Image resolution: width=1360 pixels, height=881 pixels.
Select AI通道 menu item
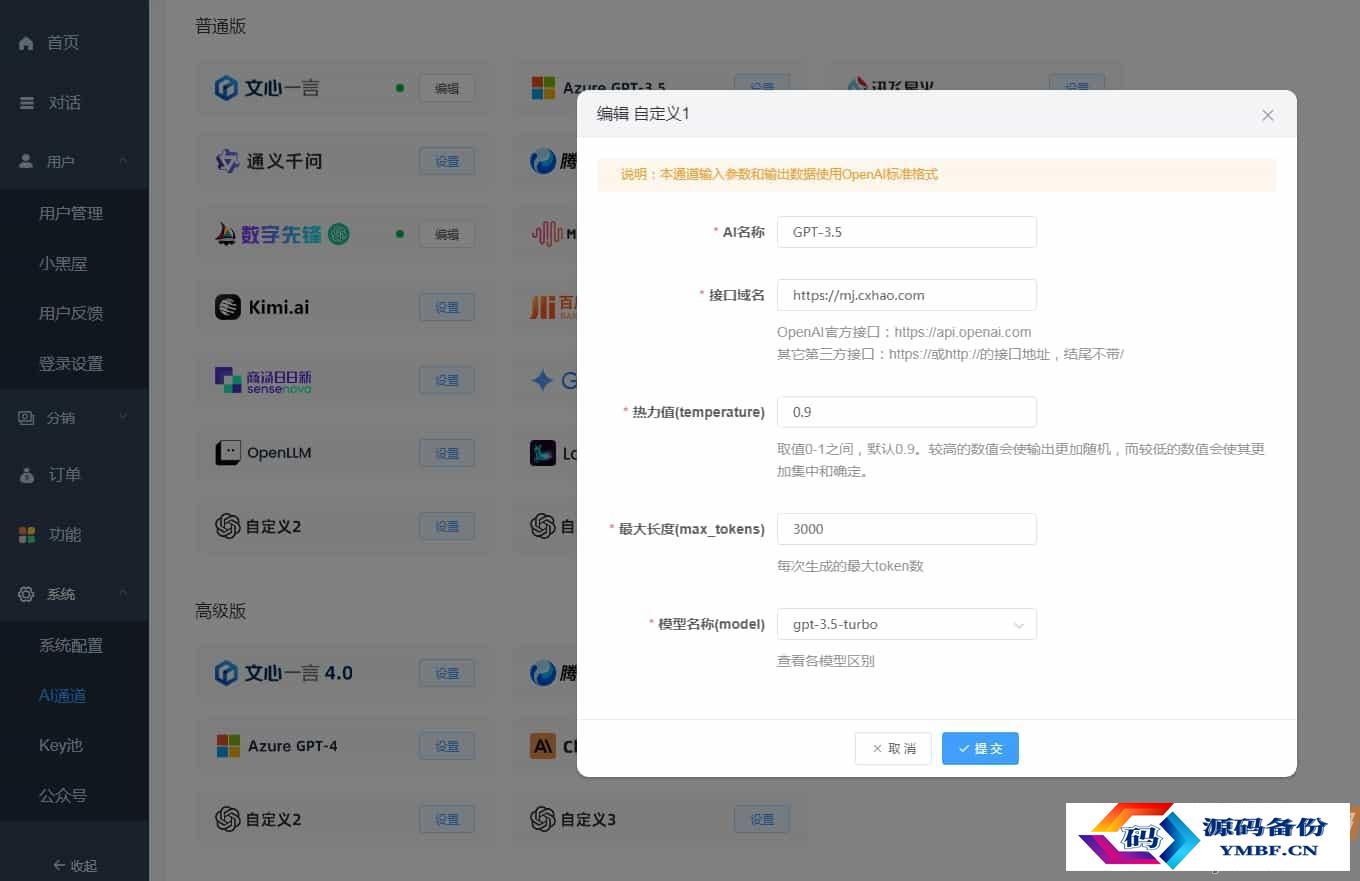62,696
